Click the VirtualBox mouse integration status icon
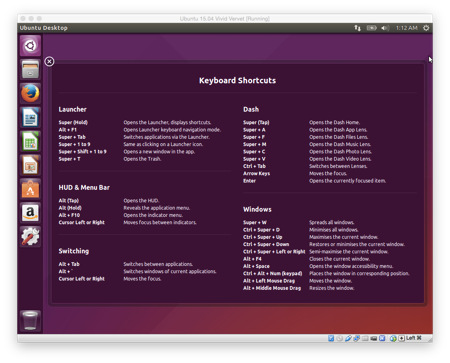This screenshot has height=363, width=450. (393, 338)
